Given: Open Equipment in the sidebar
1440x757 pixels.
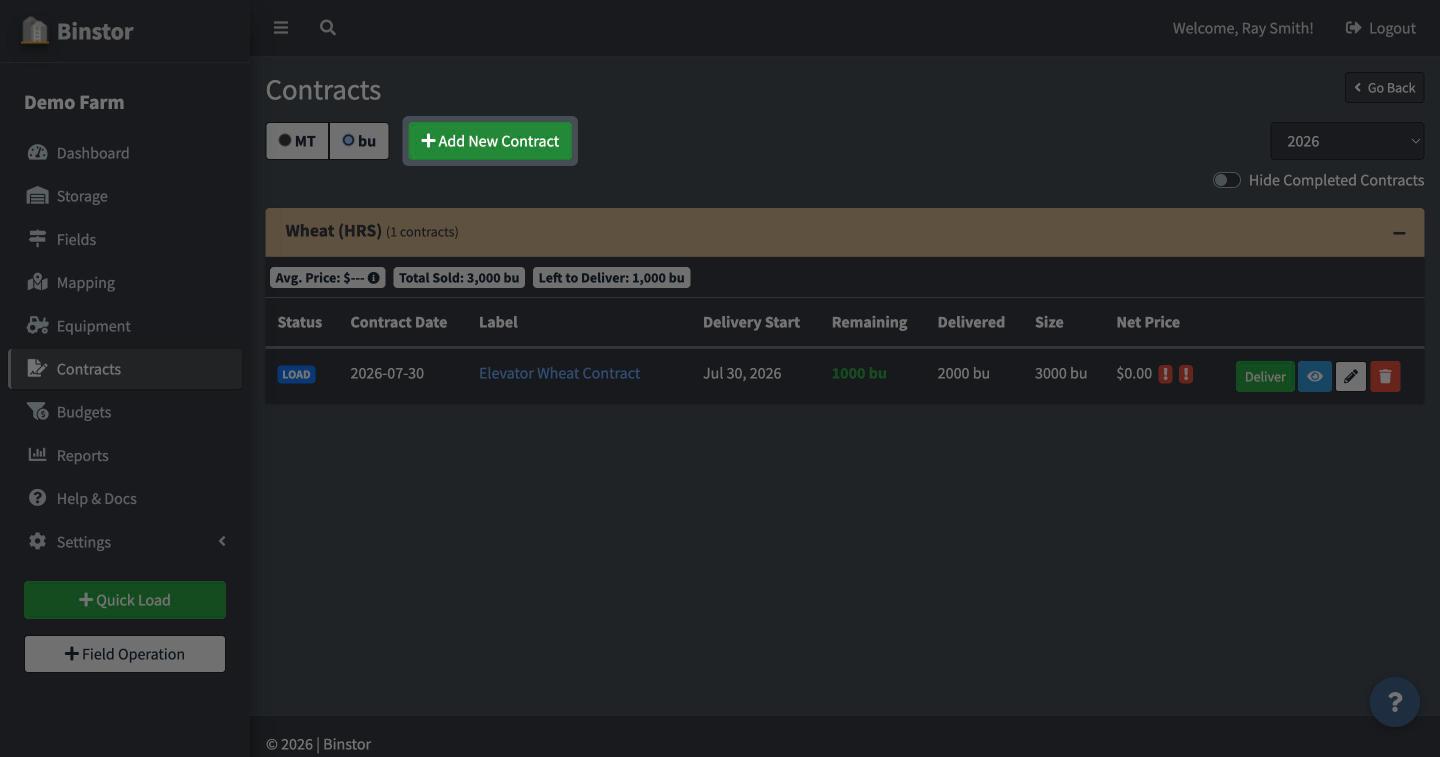Looking at the screenshot, I should click(x=125, y=326).
